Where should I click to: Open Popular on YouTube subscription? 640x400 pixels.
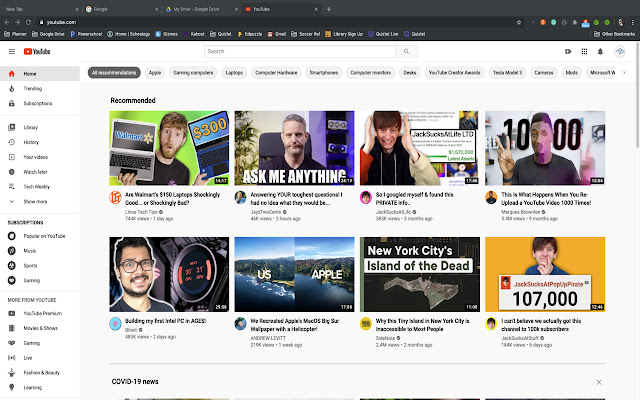40,236
